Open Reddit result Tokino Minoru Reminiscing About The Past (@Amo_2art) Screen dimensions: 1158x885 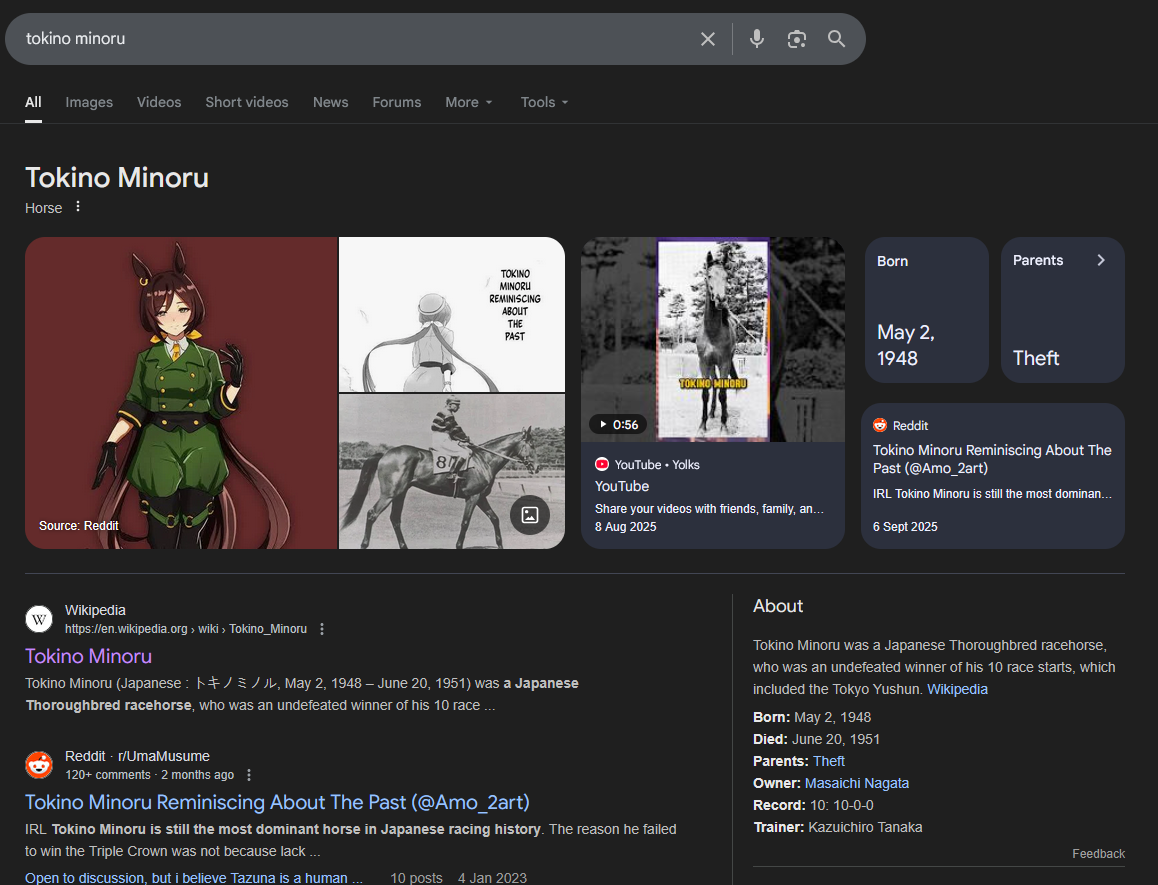[277, 802]
